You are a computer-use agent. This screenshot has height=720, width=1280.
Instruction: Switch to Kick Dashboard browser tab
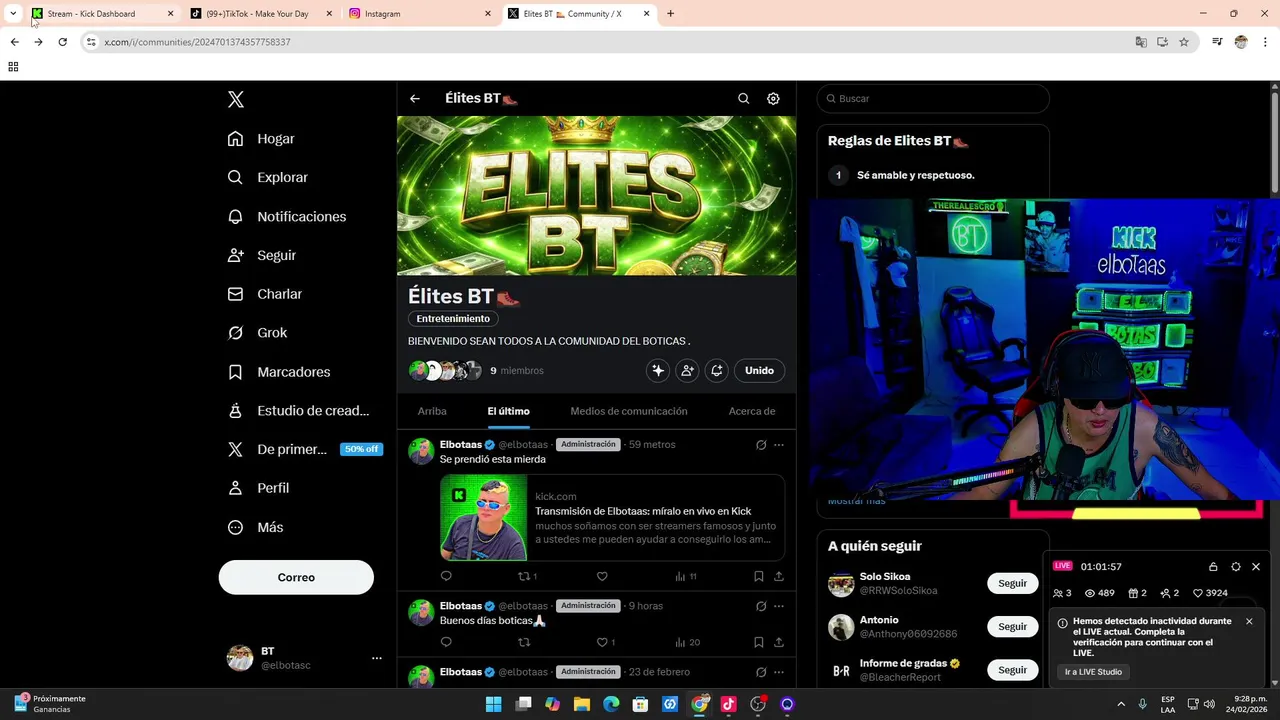(x=103, y=14)
